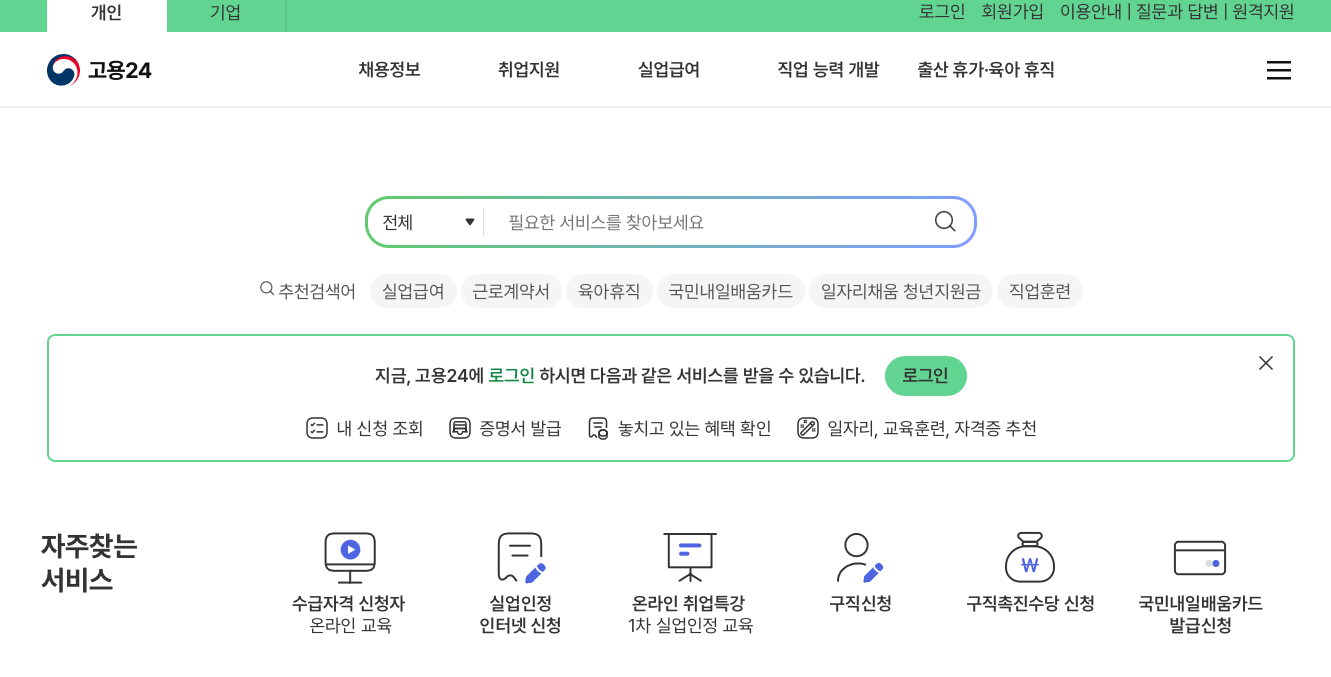Click the 회원가입 link
The width and height of the screenshot is (1331, 677).
[1011, 11]
